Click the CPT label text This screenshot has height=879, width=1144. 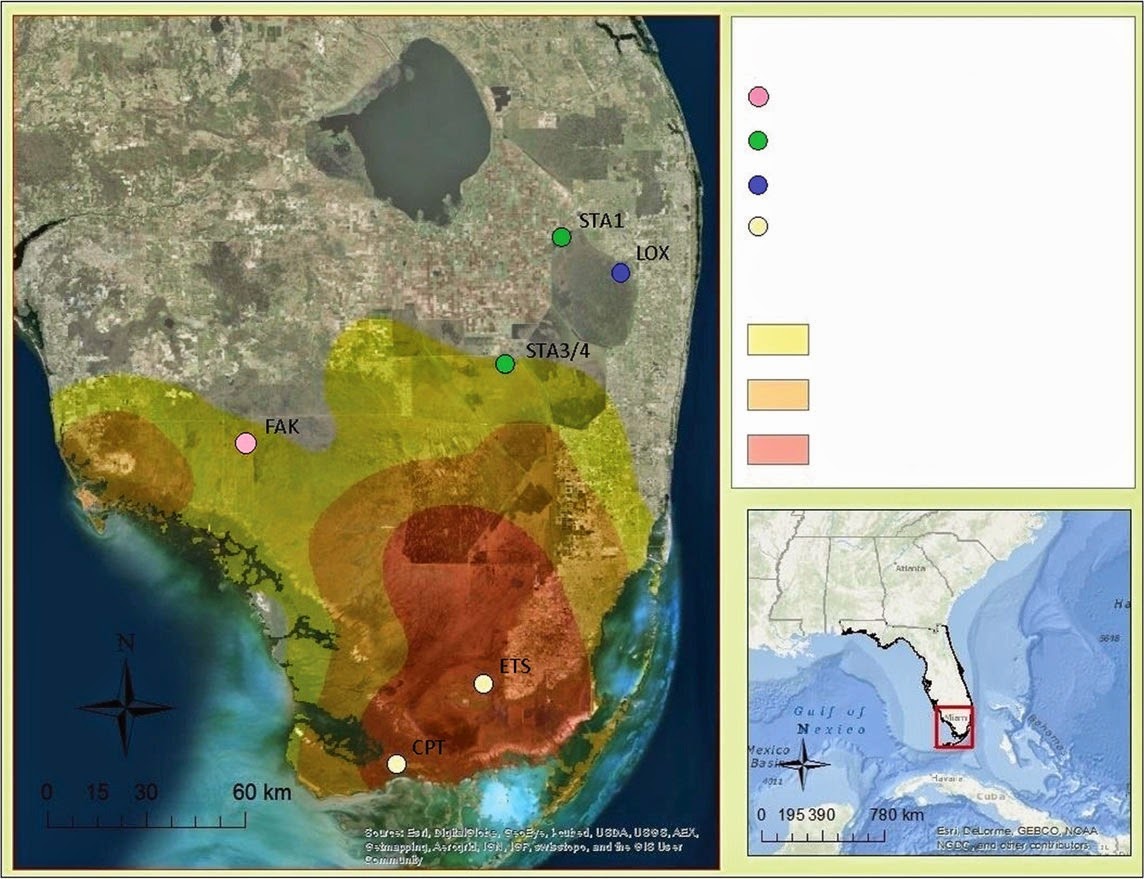(429, 748)
